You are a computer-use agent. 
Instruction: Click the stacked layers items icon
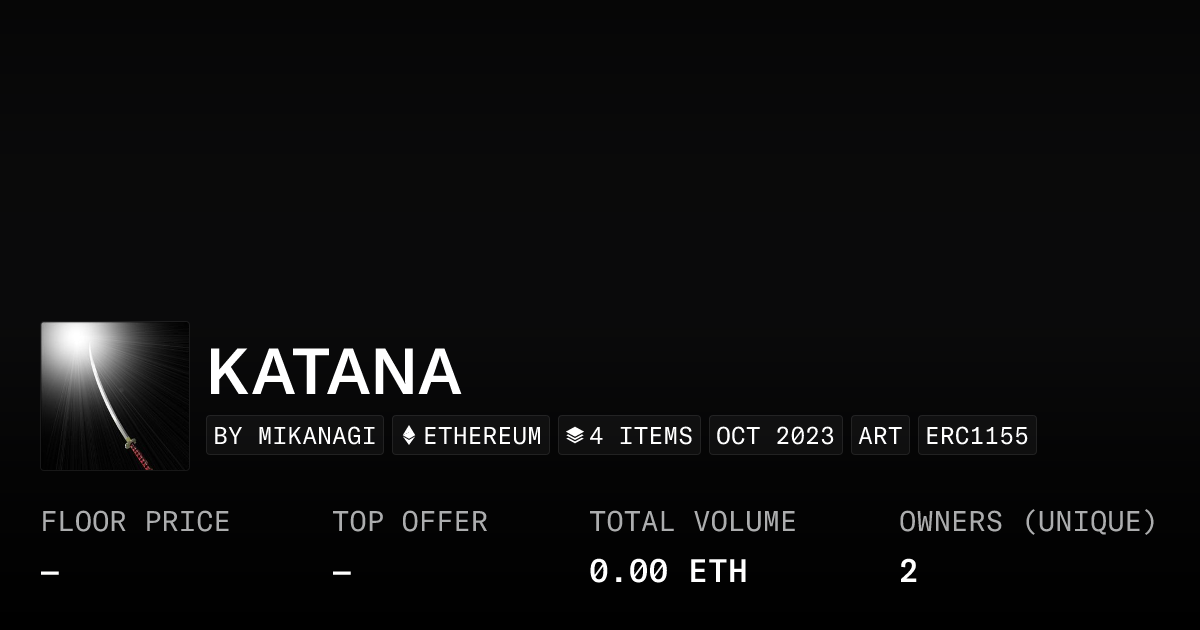[x=574, y=436]
